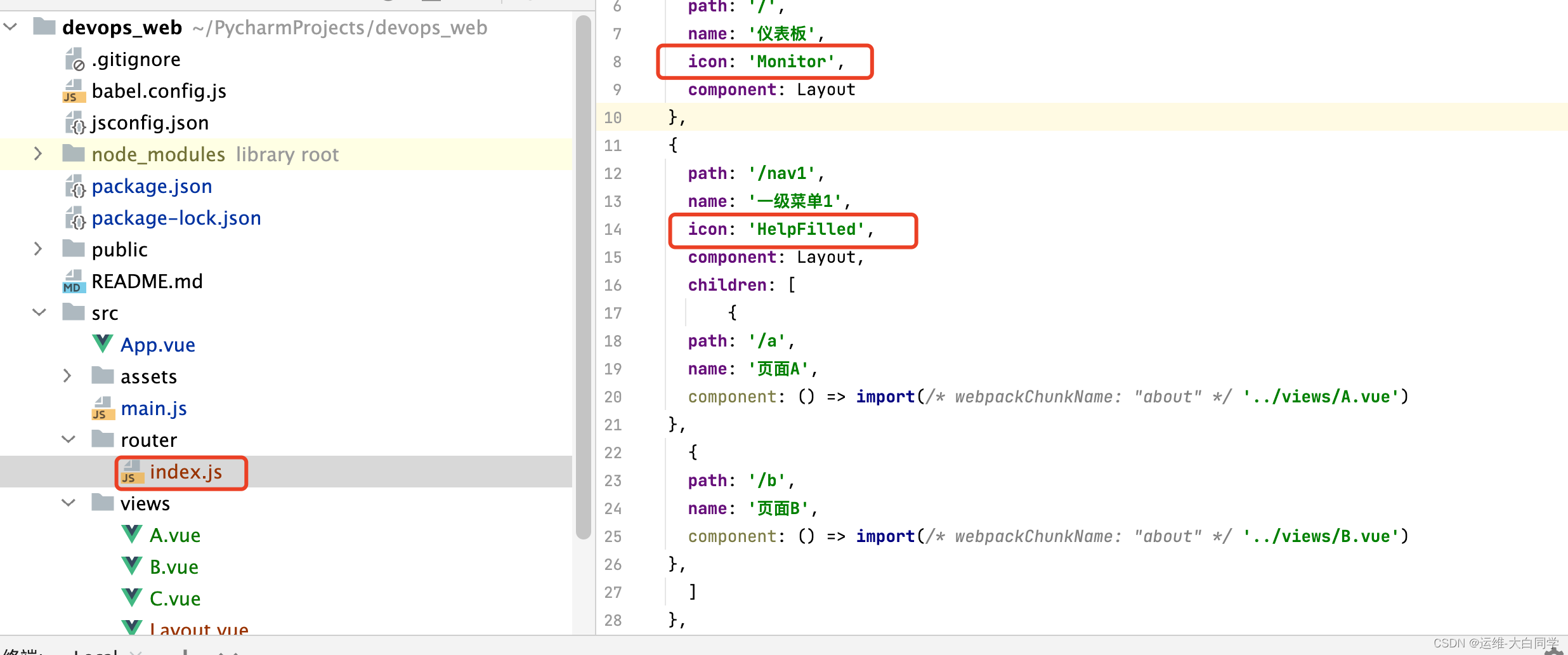Click the '页面A' name string

click(x=778, y=369)
